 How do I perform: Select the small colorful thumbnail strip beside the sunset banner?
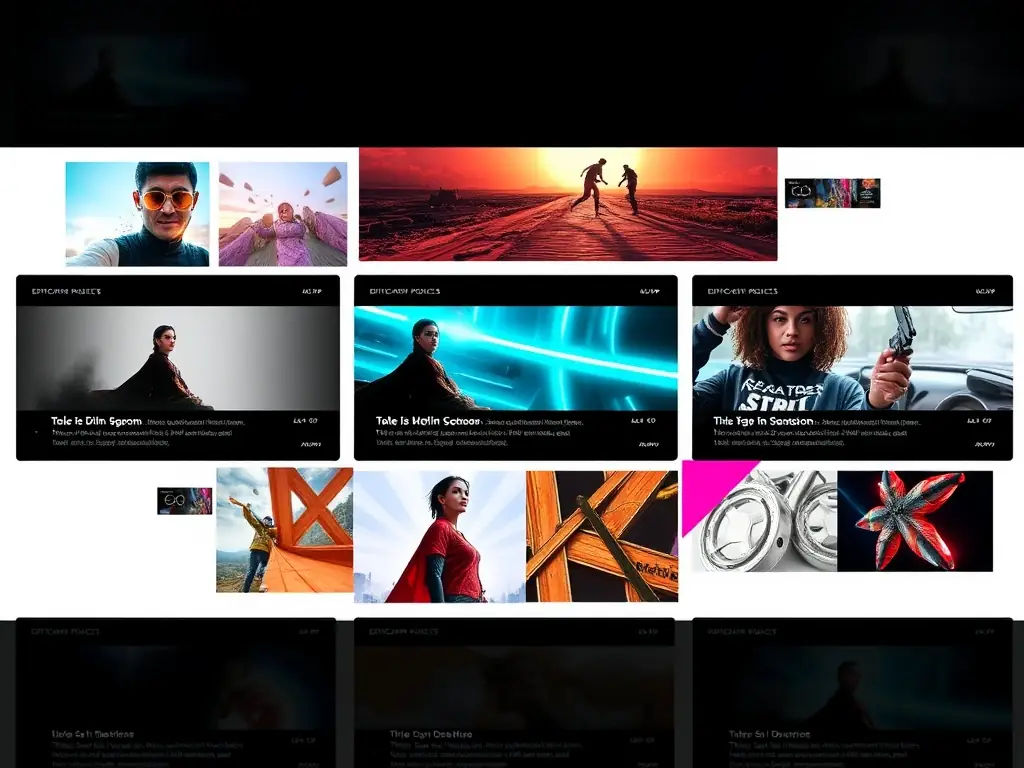click(x=833, y=193)
